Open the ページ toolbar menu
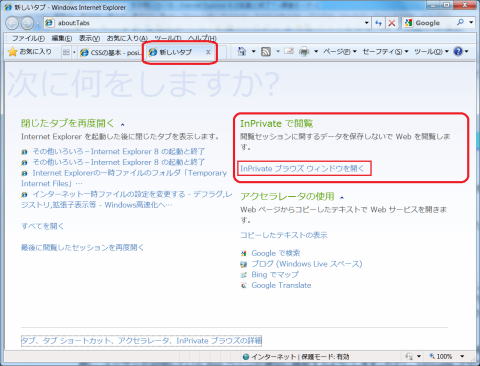 [340, 52]
